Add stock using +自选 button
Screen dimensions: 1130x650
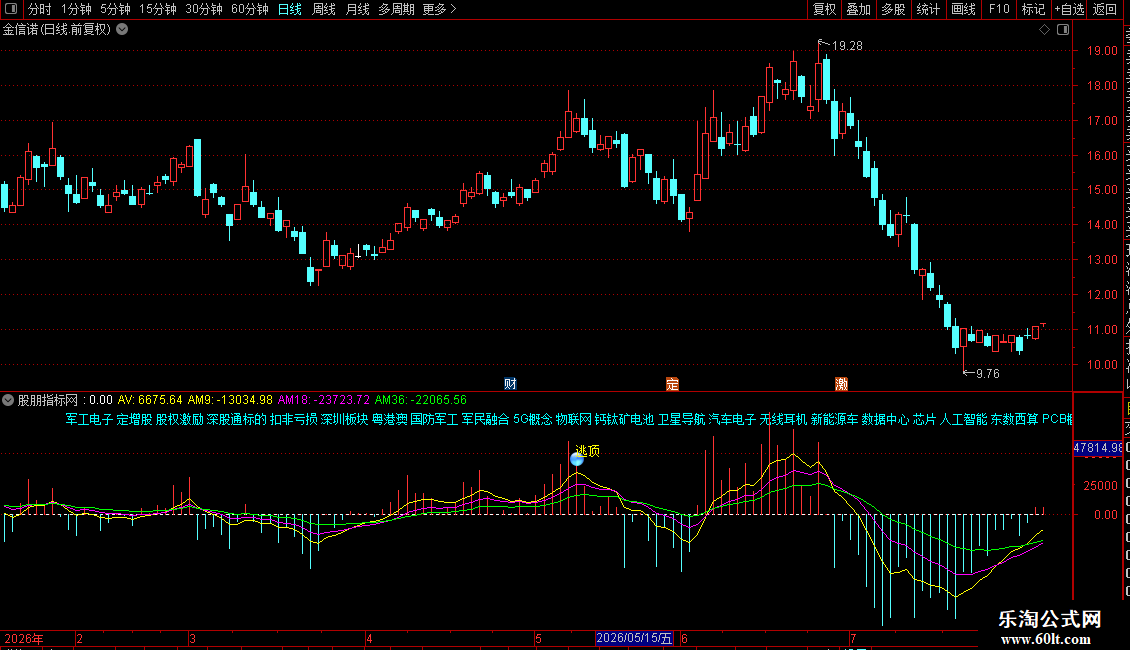[x=1069, y=9]
